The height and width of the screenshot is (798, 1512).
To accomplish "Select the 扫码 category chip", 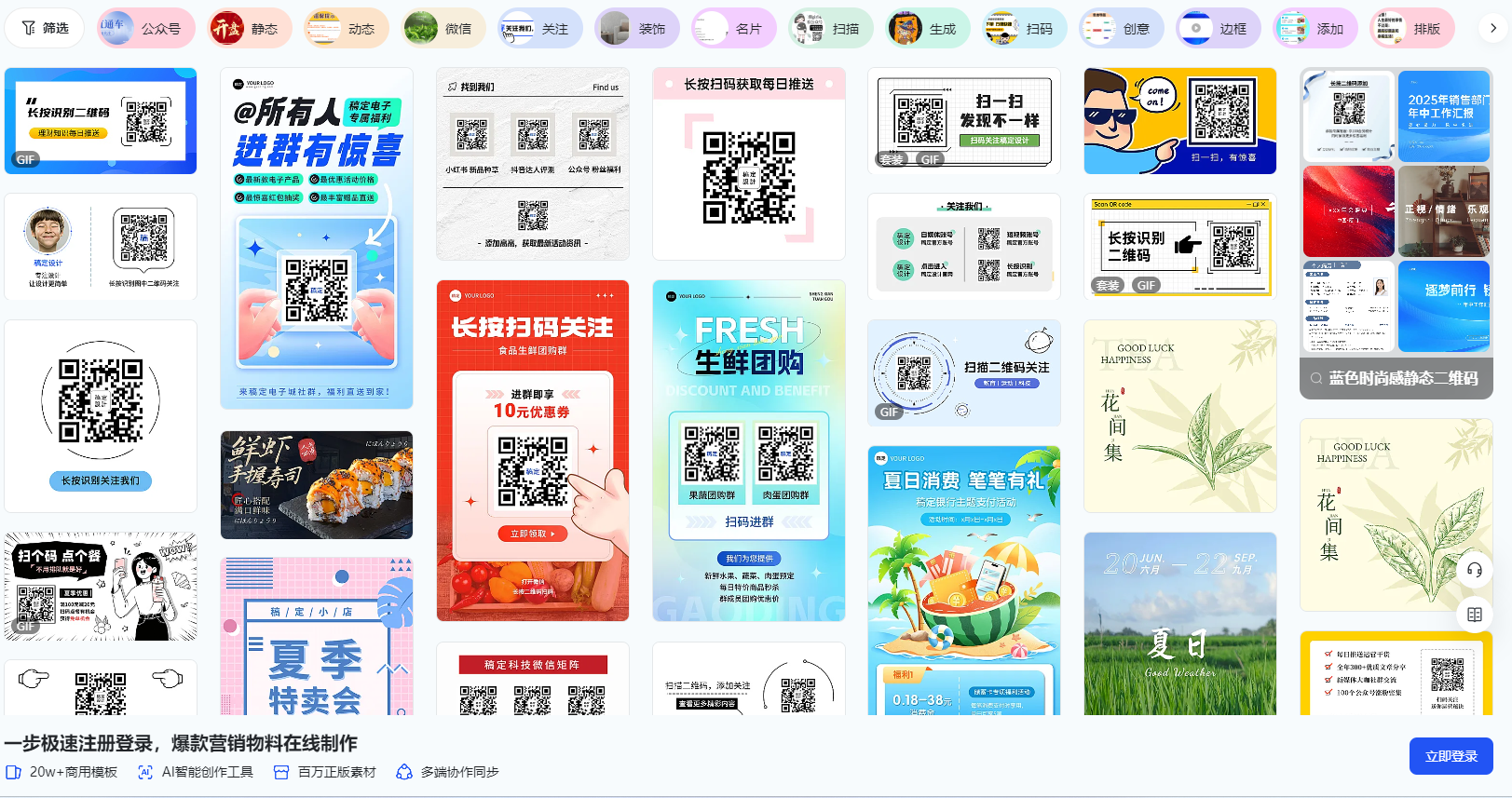I will tap(1024, 28).
